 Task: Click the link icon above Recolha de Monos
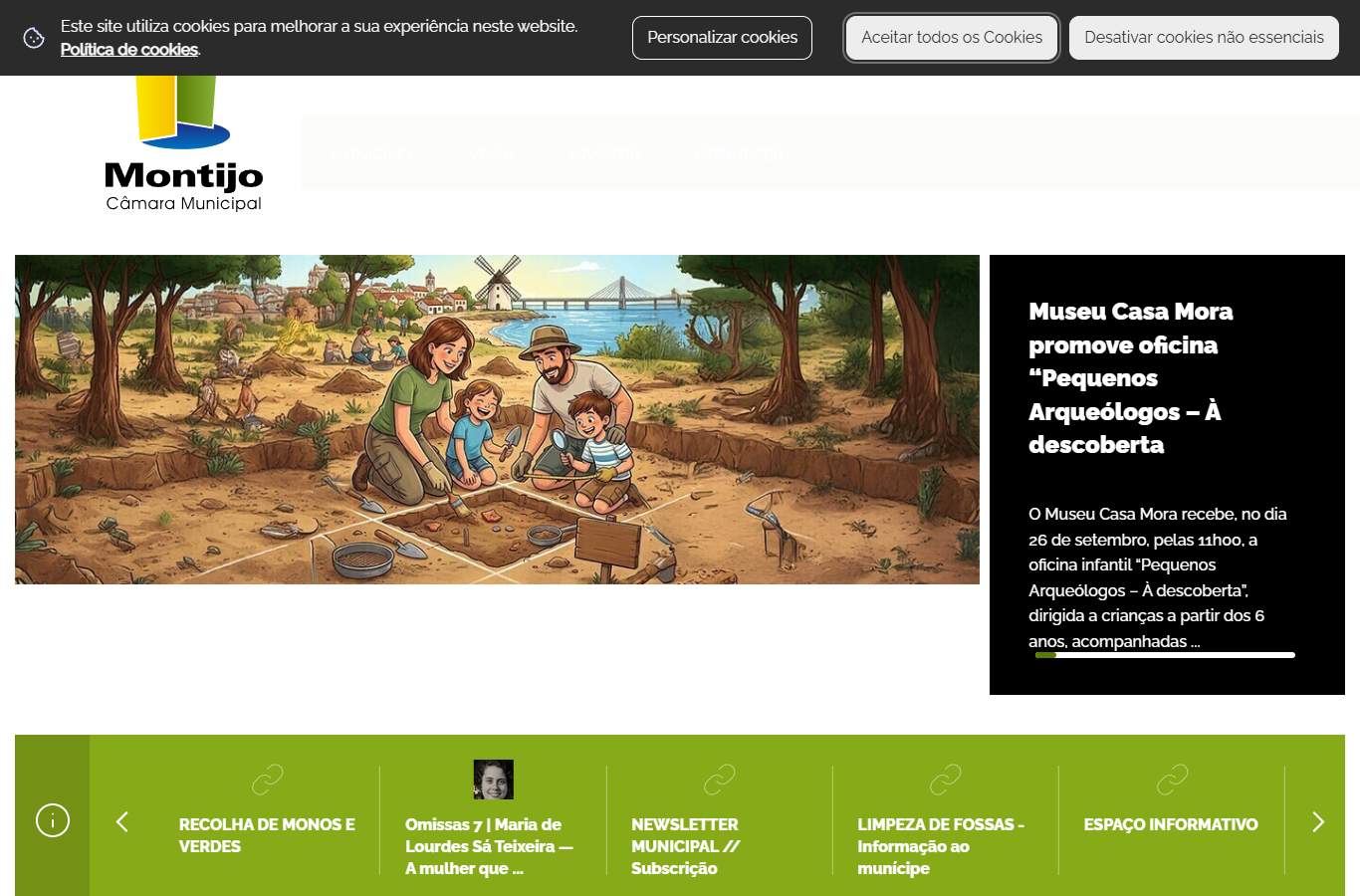tap(267, 780)
